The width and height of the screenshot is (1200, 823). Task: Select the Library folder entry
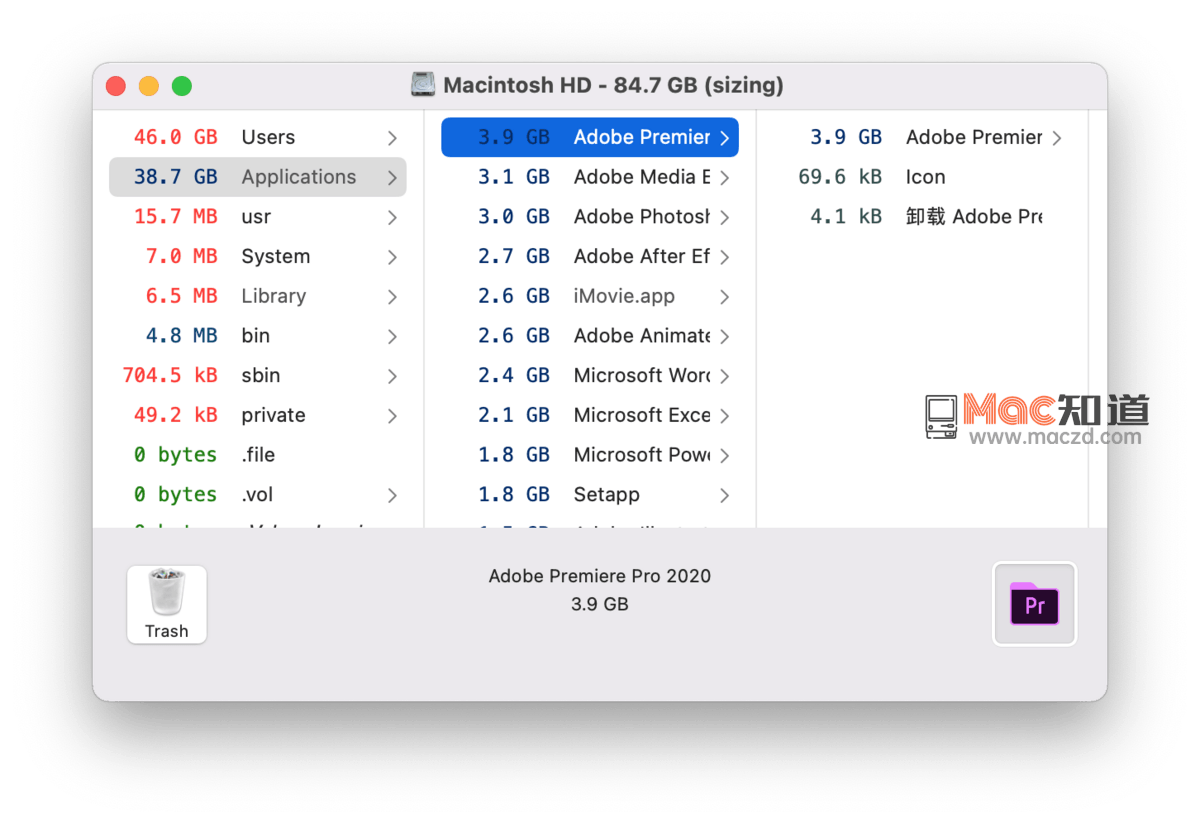point(273,296)
